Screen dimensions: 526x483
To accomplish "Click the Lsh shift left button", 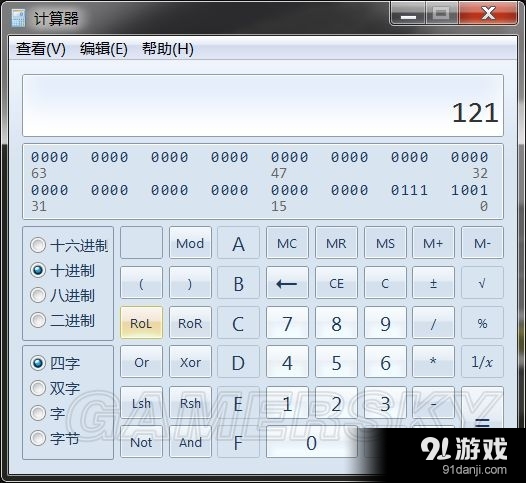I will point(141,402).
